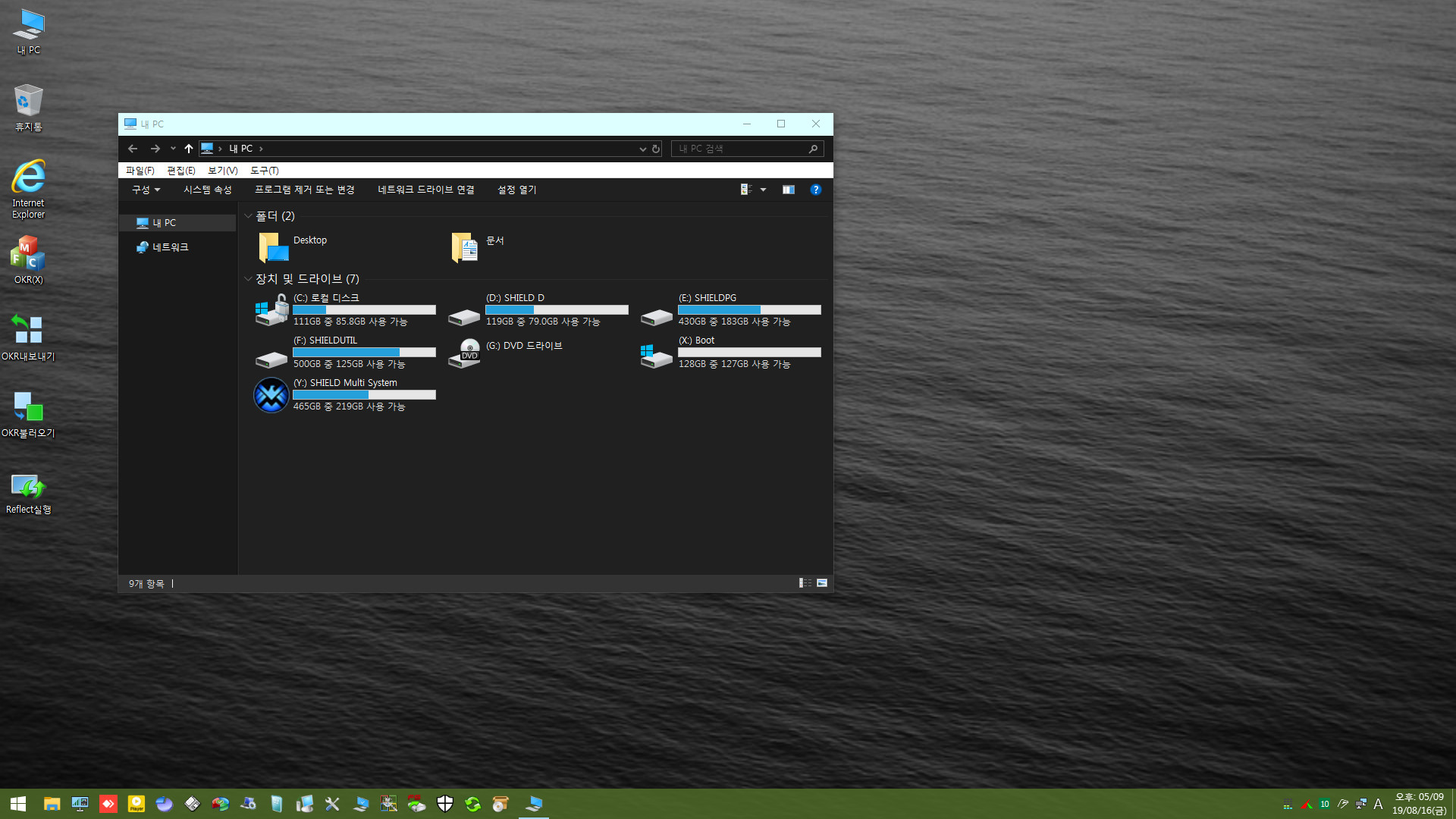Open Explorer help question mark icon

tap(816, 190)
